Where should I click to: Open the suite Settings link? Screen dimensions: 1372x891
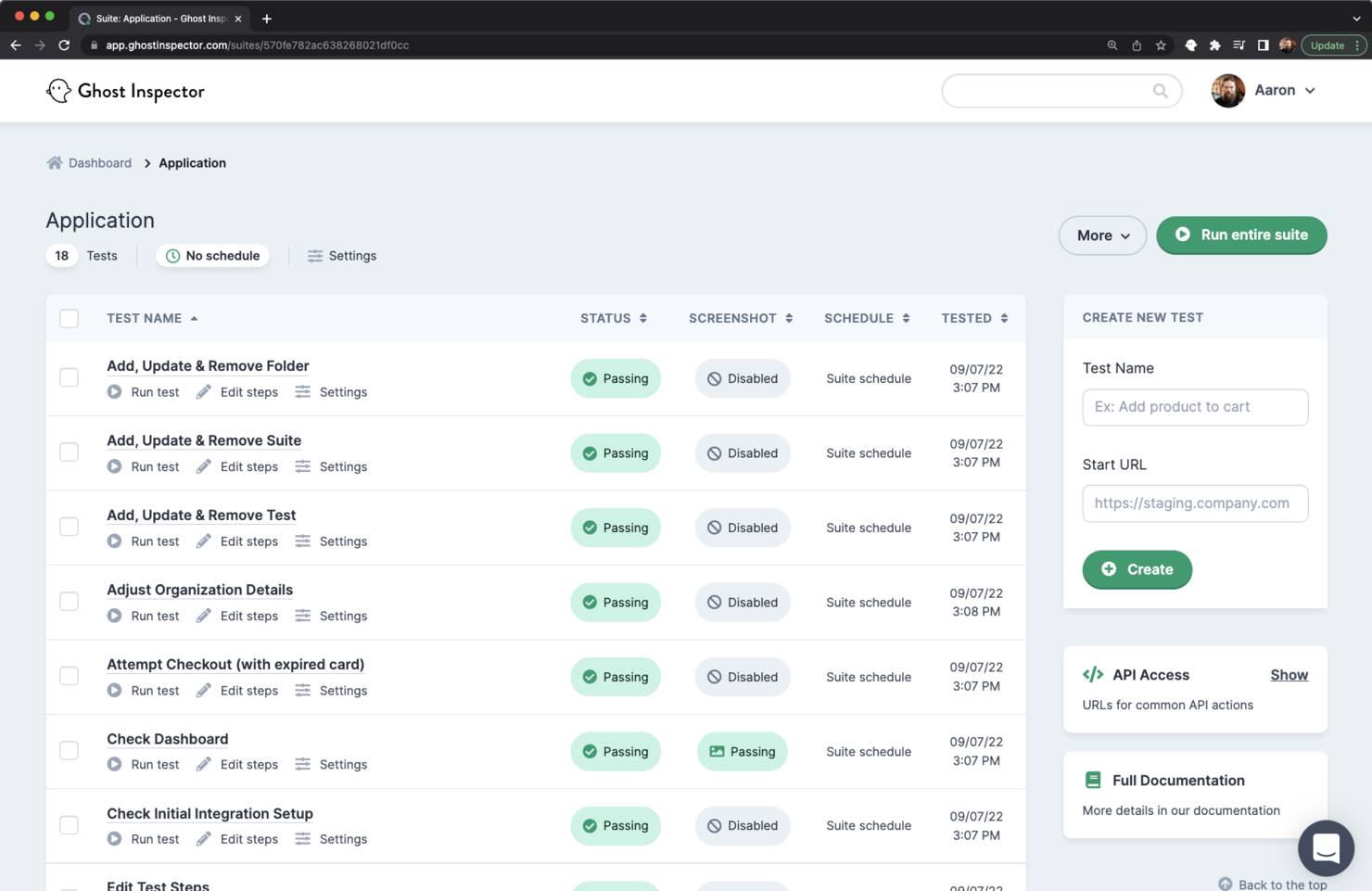pyautogui.click(x=352, y=256)
